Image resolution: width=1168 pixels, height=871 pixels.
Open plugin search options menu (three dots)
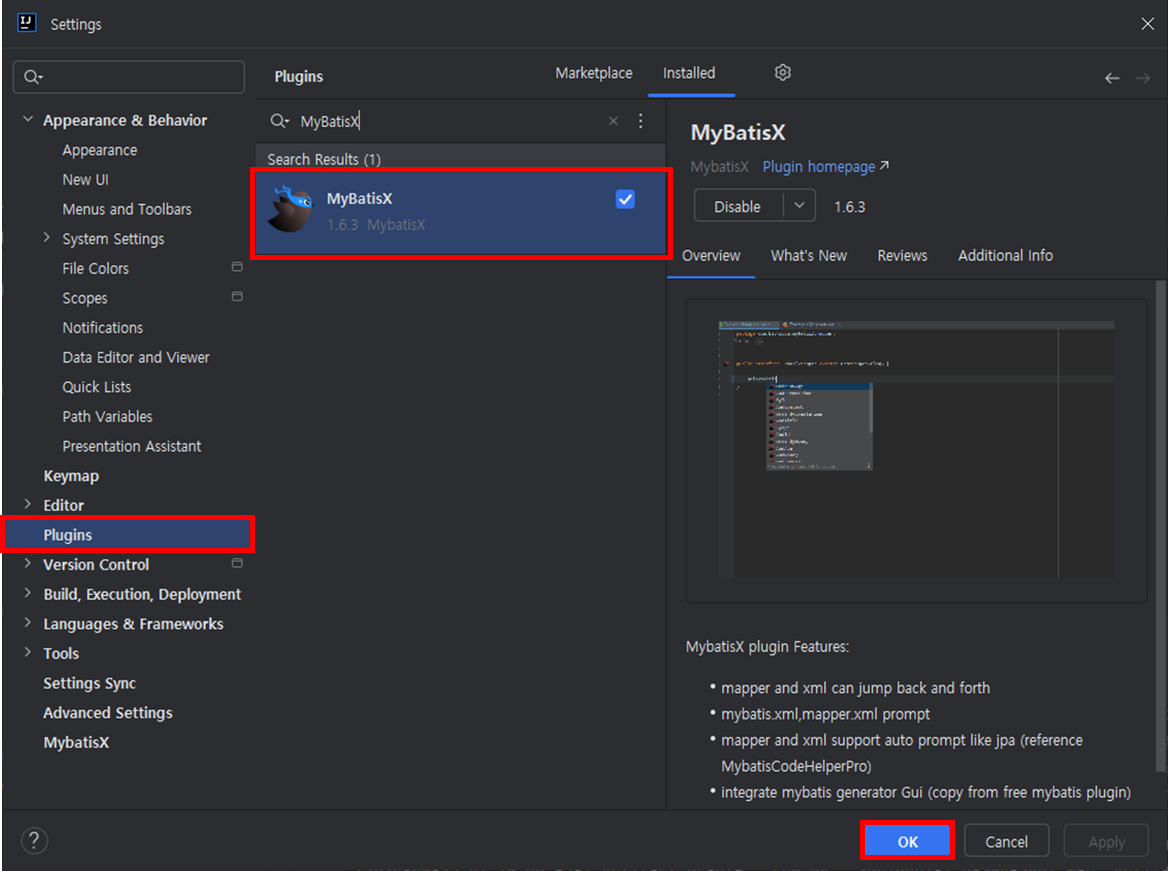pos(641,121)
